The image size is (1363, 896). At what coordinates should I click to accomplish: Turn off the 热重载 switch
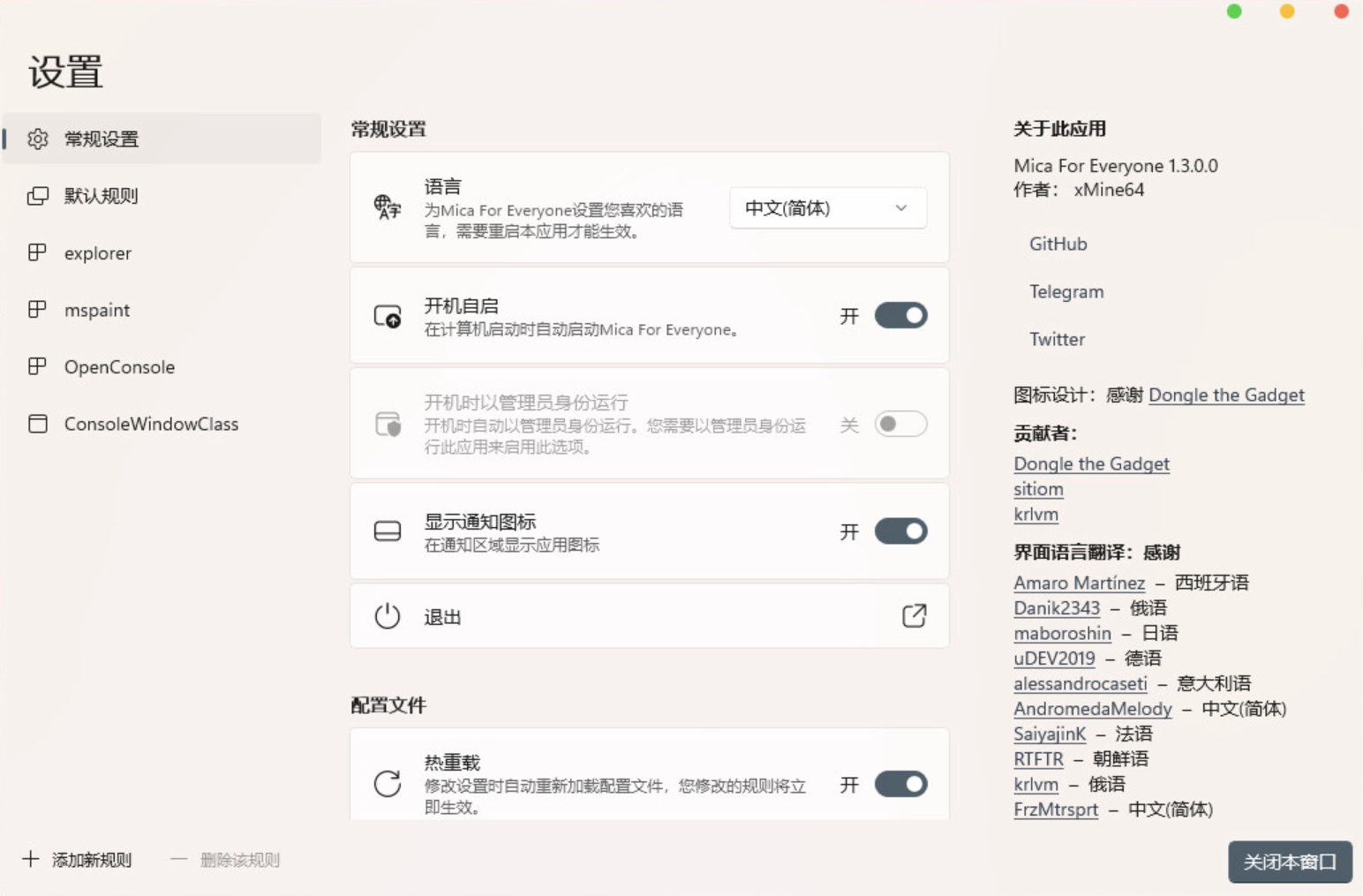click(x=900, y=784)
